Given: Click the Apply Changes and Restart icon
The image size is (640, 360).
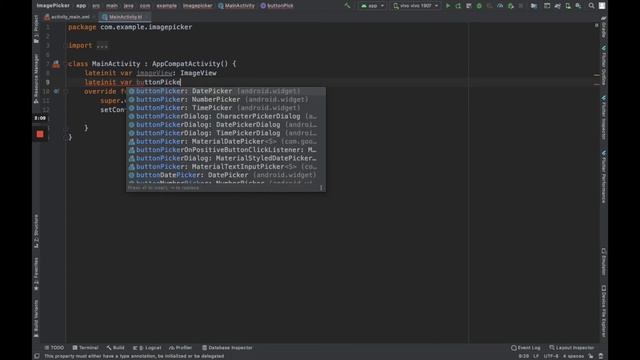Looking at the screenshot, I should click(458, 6).
